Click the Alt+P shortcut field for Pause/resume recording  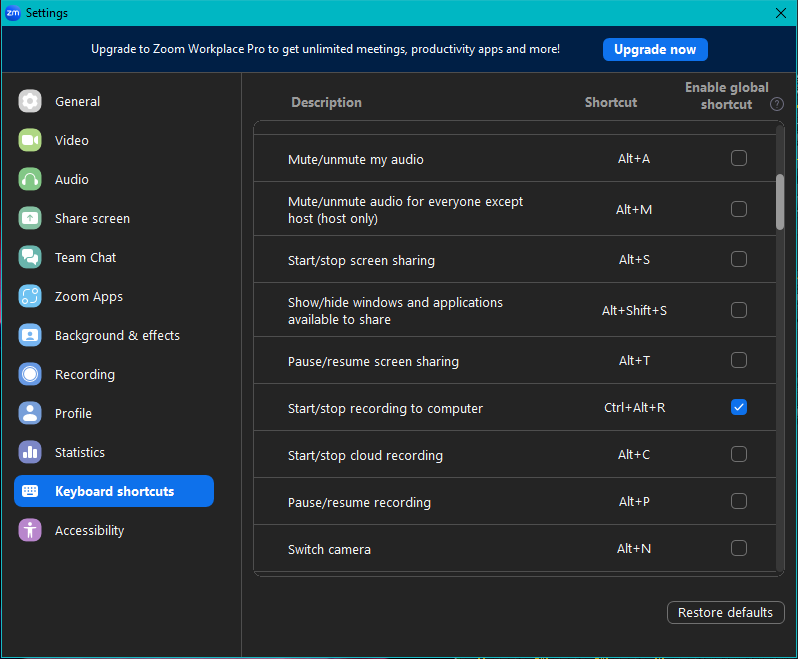tap(634, 502)
